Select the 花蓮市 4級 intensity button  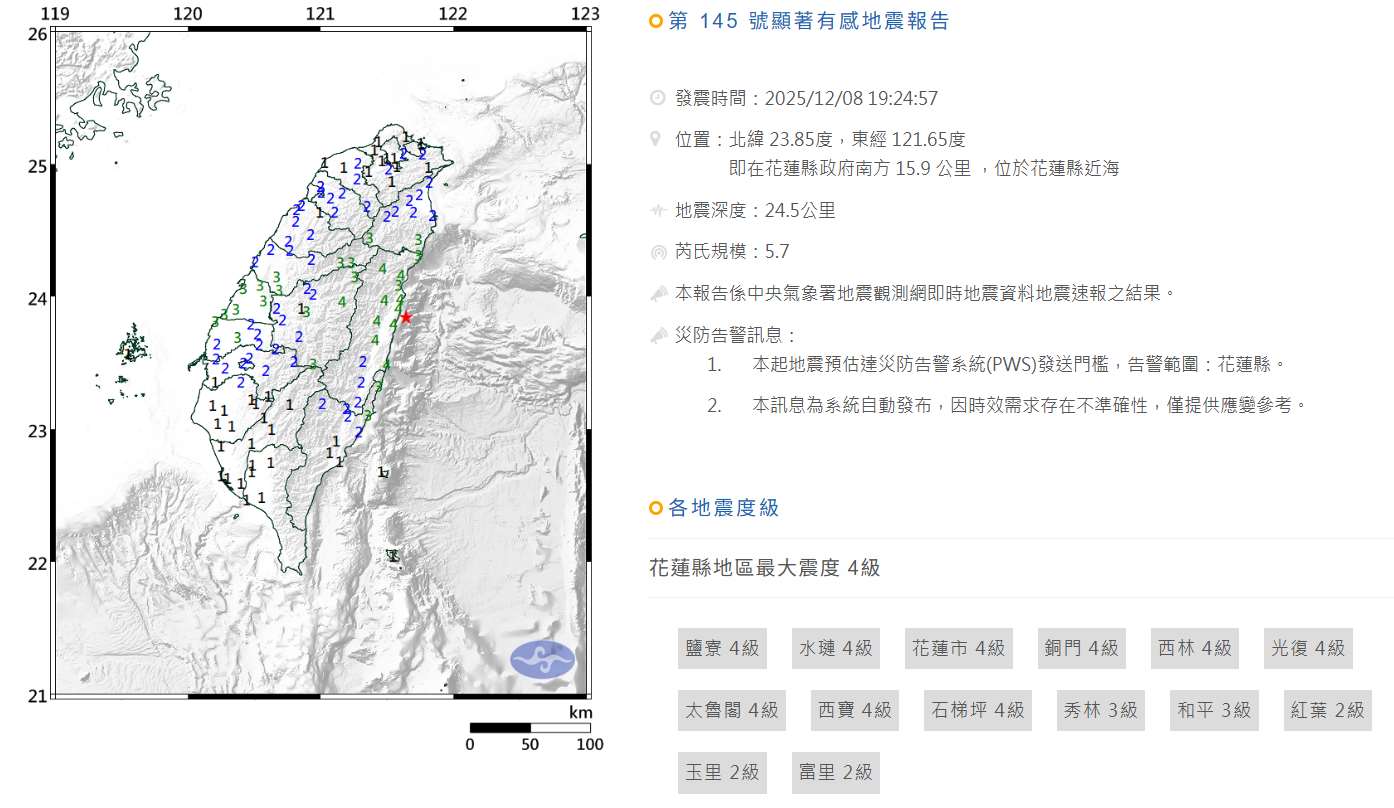tap(959, 648)
